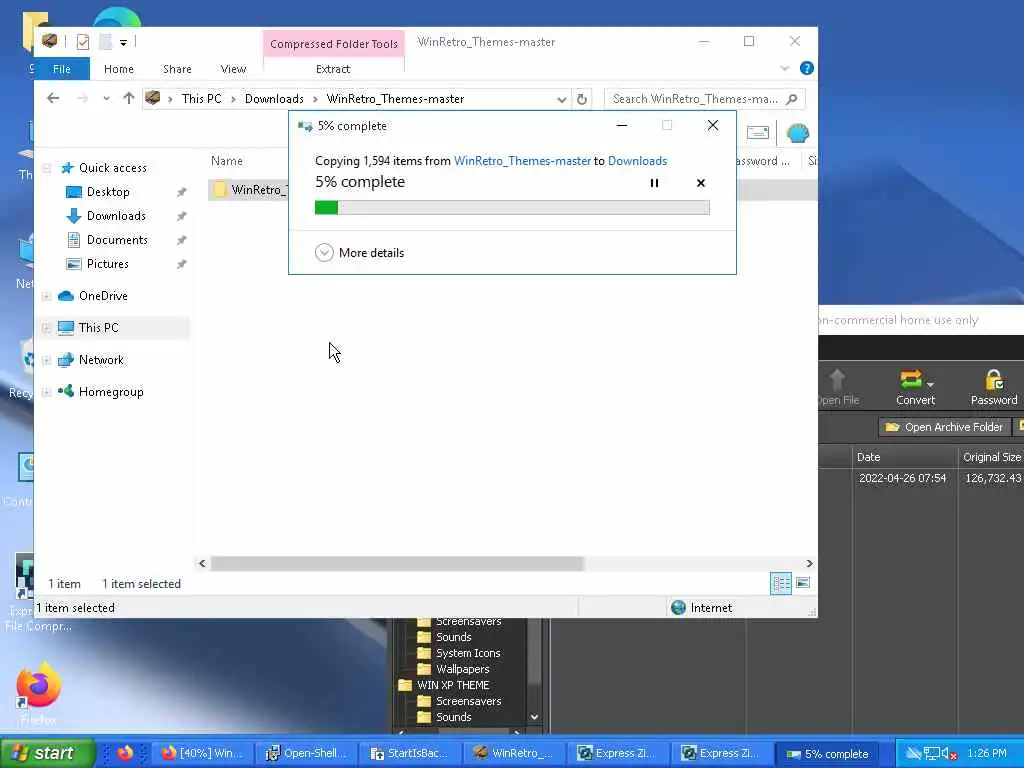Viewport: 1024px width, 768px height.
Task: Collapse the ribbon with the chevron
Action: tap(784, 68)
